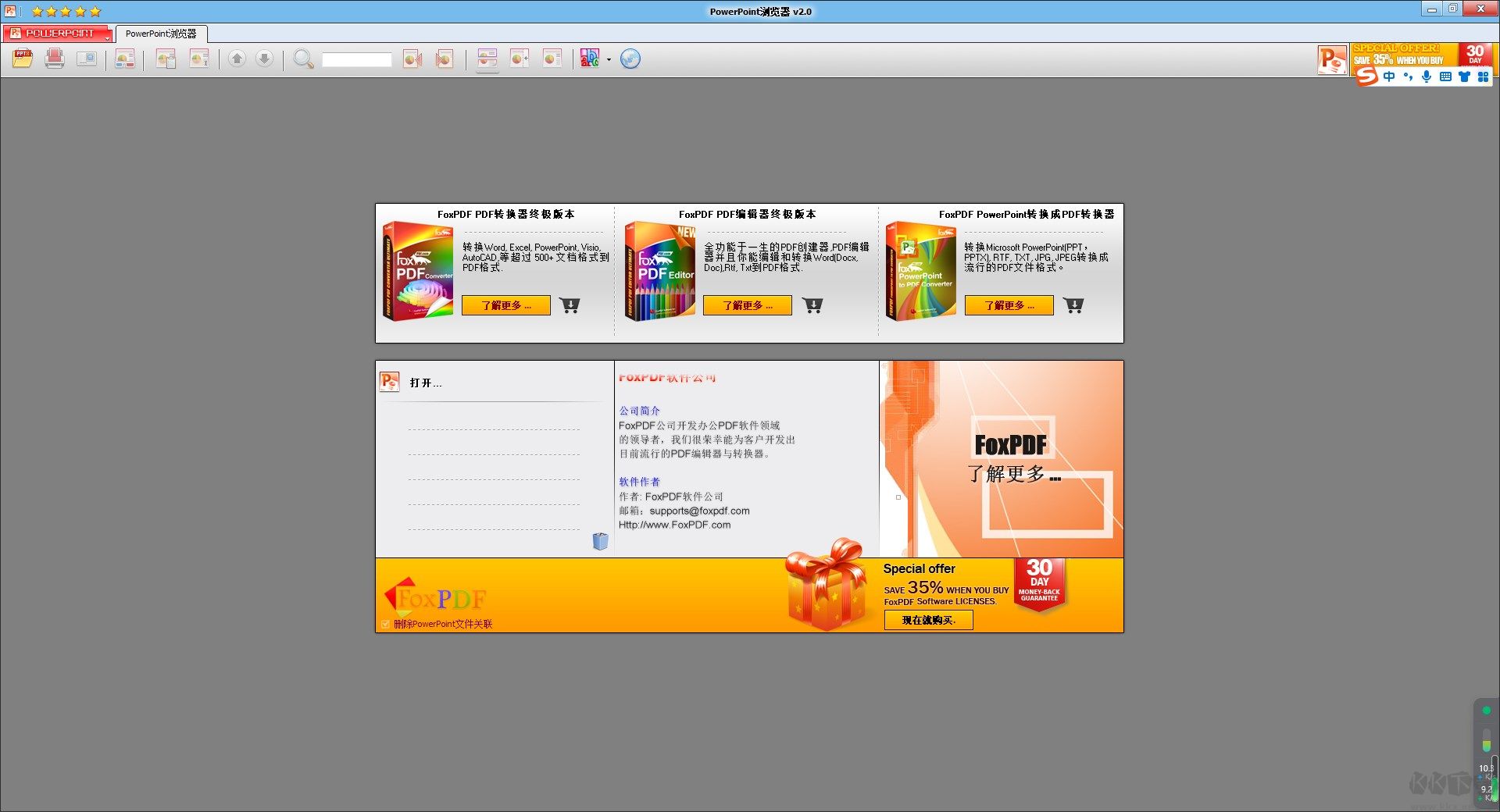Click the red POWERPOINT ribbon button
1500x812 pixels.
59,34
